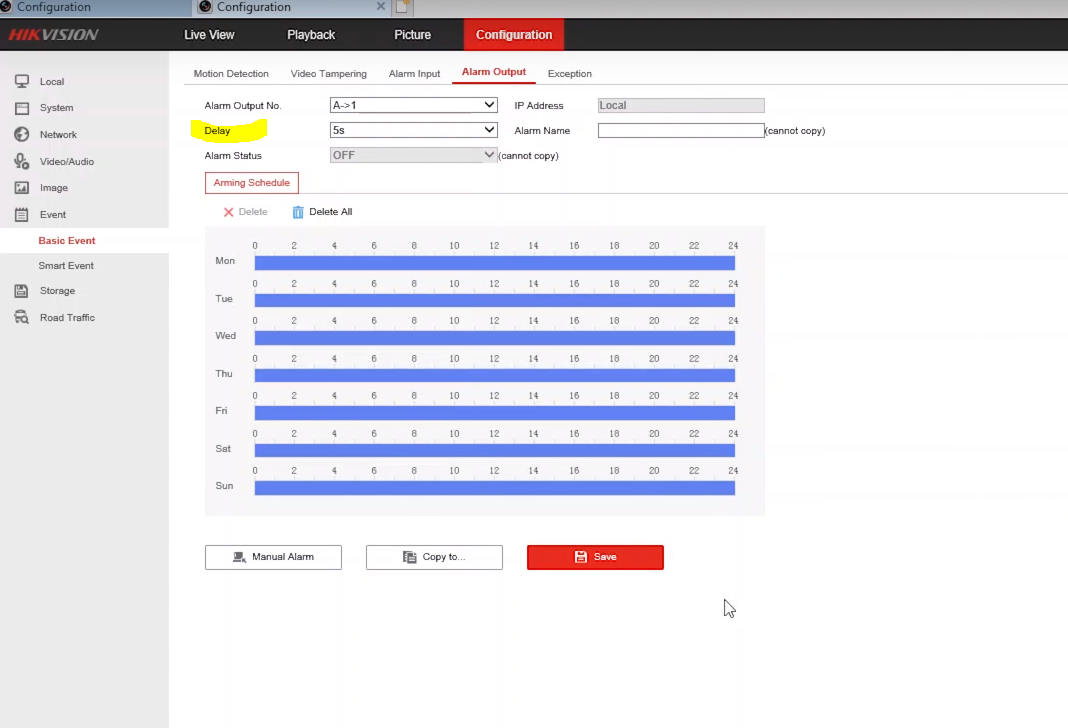Open the Exception tab
Viewport: 1068px width, 728px height.
pos(569,74)
